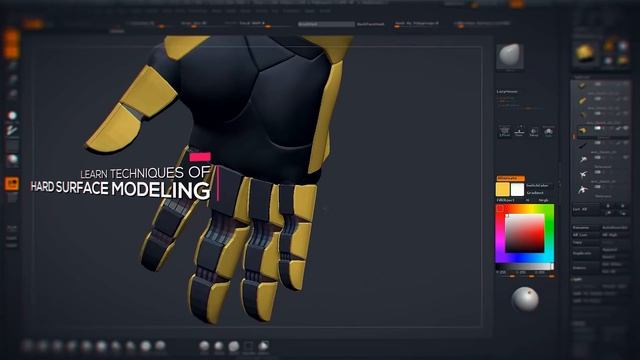Select the secondary white color swatch
The height and width of the screenshot is (360, 640).
pos(517,189)
